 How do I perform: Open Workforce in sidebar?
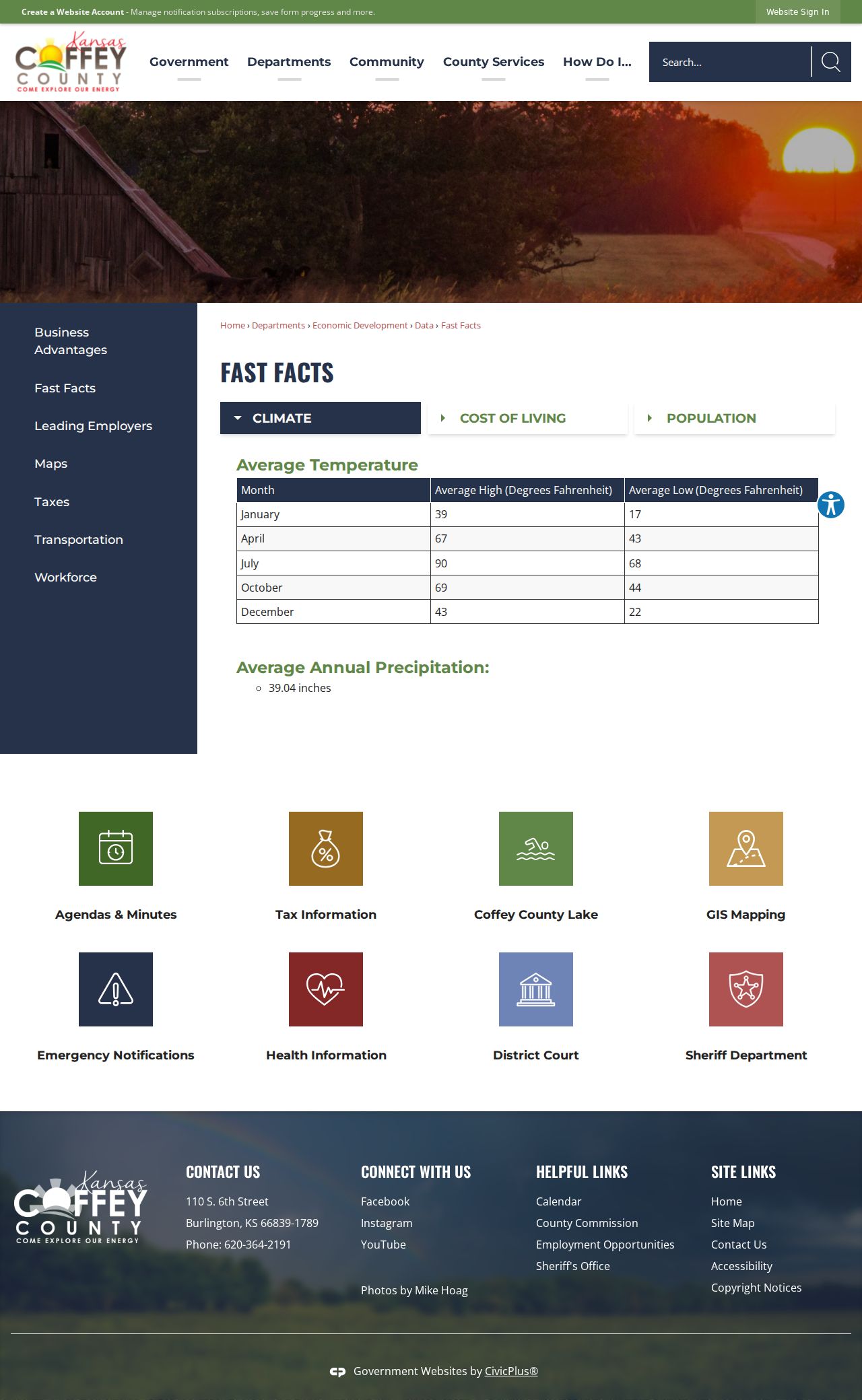click(65, 577)
